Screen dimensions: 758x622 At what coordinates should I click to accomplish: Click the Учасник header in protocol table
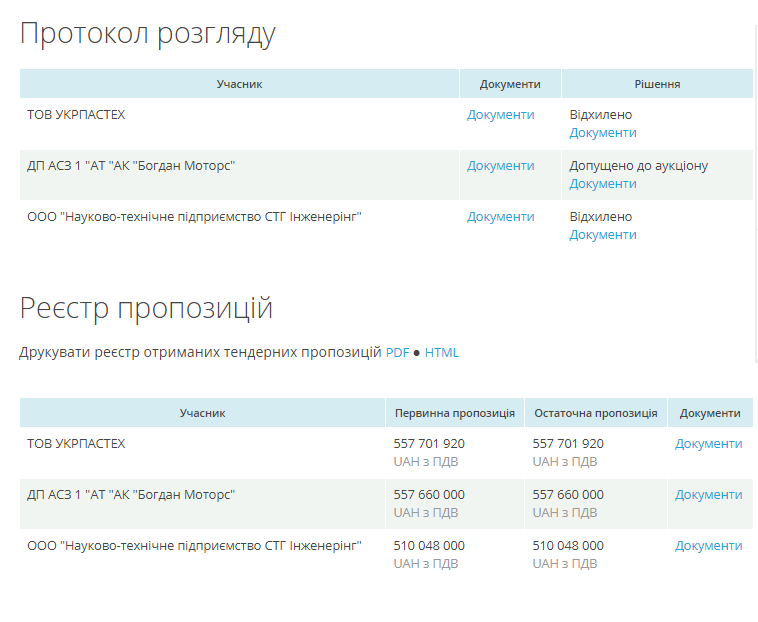click(239, 84)
